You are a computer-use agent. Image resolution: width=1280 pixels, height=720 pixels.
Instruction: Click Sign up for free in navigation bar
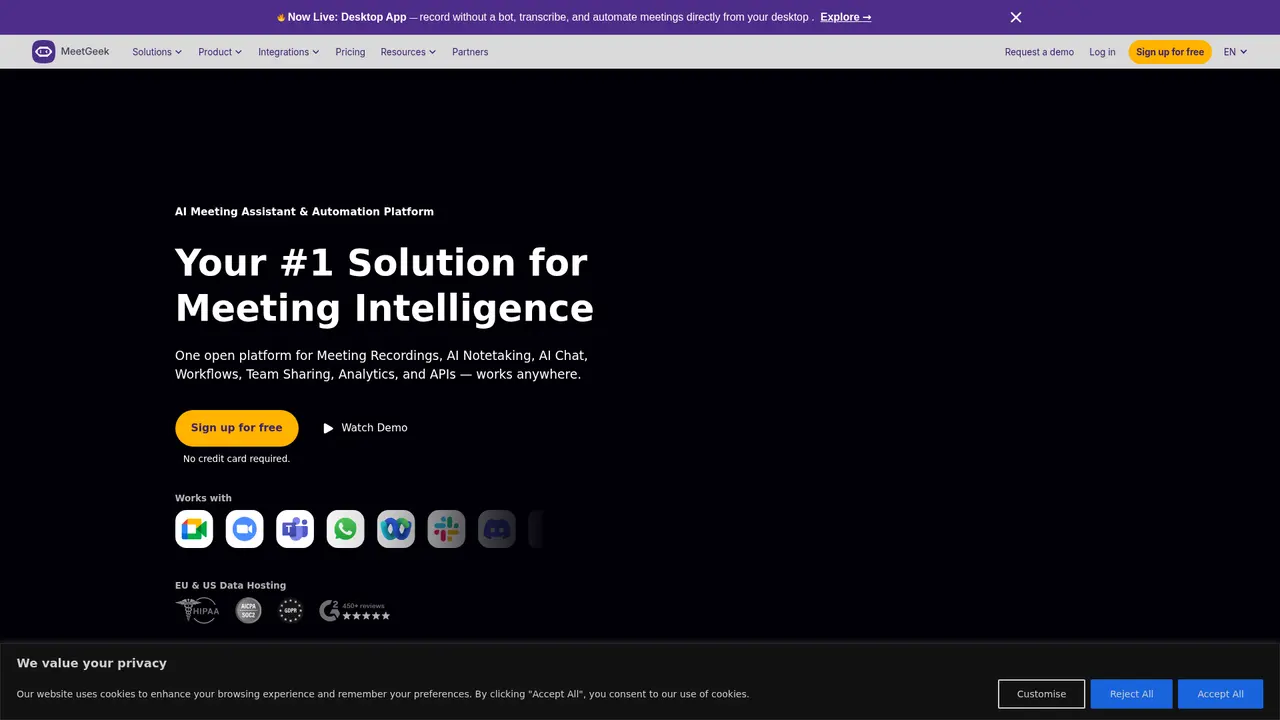(x=1170, y=52)
